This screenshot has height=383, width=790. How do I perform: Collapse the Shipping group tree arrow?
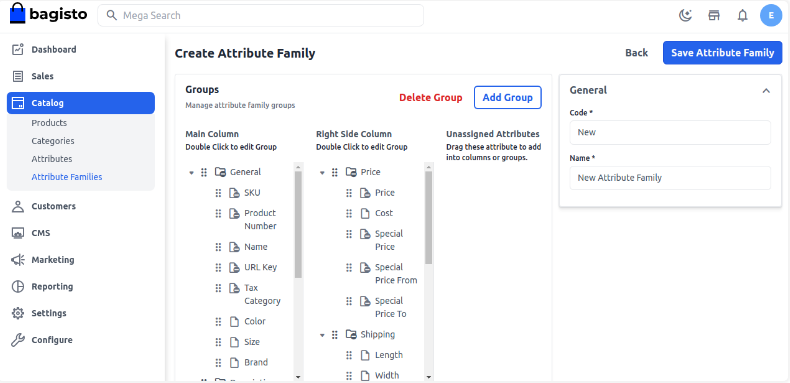[x=322, y=335]
